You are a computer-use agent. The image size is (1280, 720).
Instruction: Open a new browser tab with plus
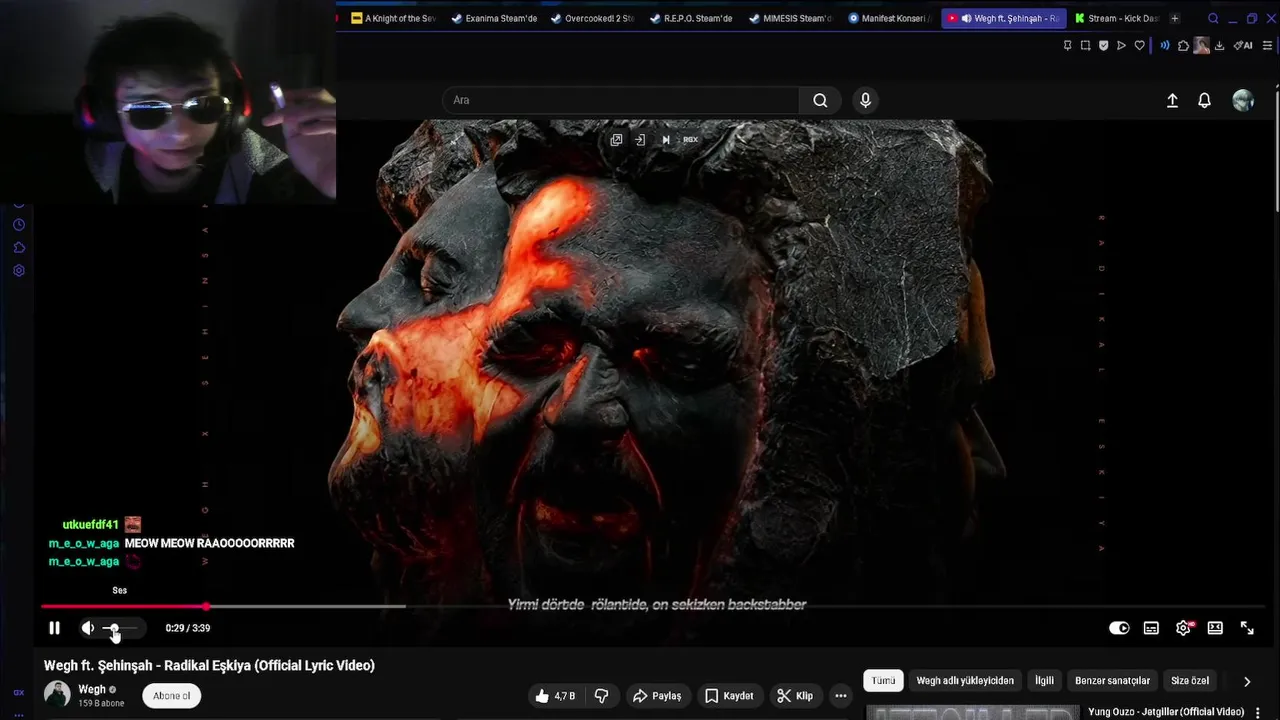1175,18
